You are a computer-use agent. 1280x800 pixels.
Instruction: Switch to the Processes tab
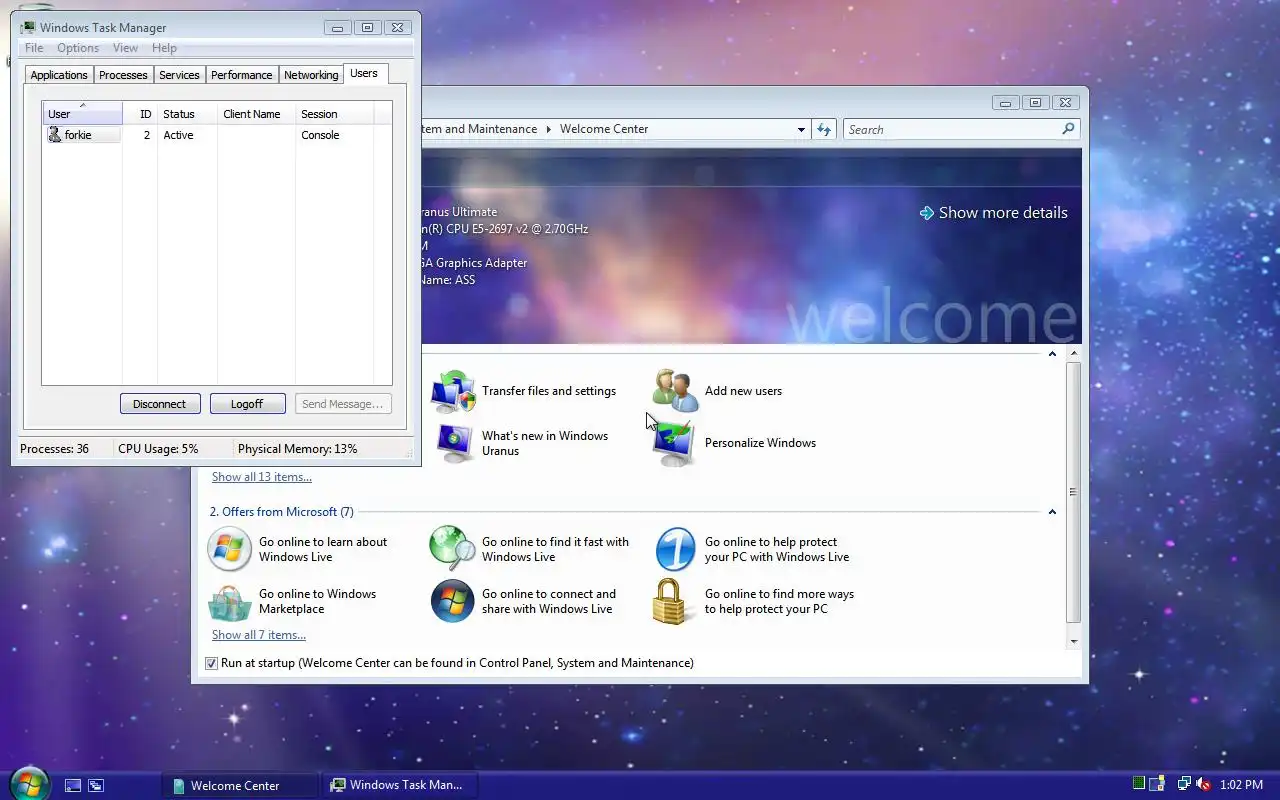pos(123,75)
